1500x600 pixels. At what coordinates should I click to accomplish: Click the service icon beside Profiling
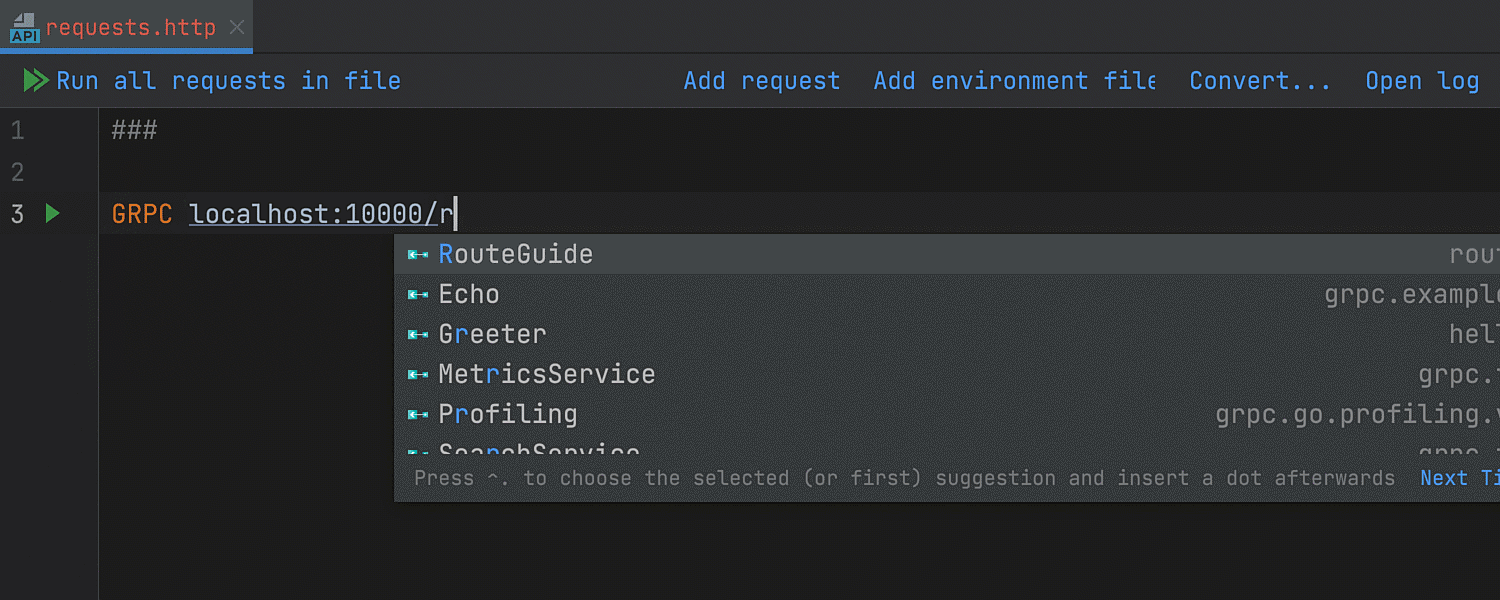tap(418, 415)
